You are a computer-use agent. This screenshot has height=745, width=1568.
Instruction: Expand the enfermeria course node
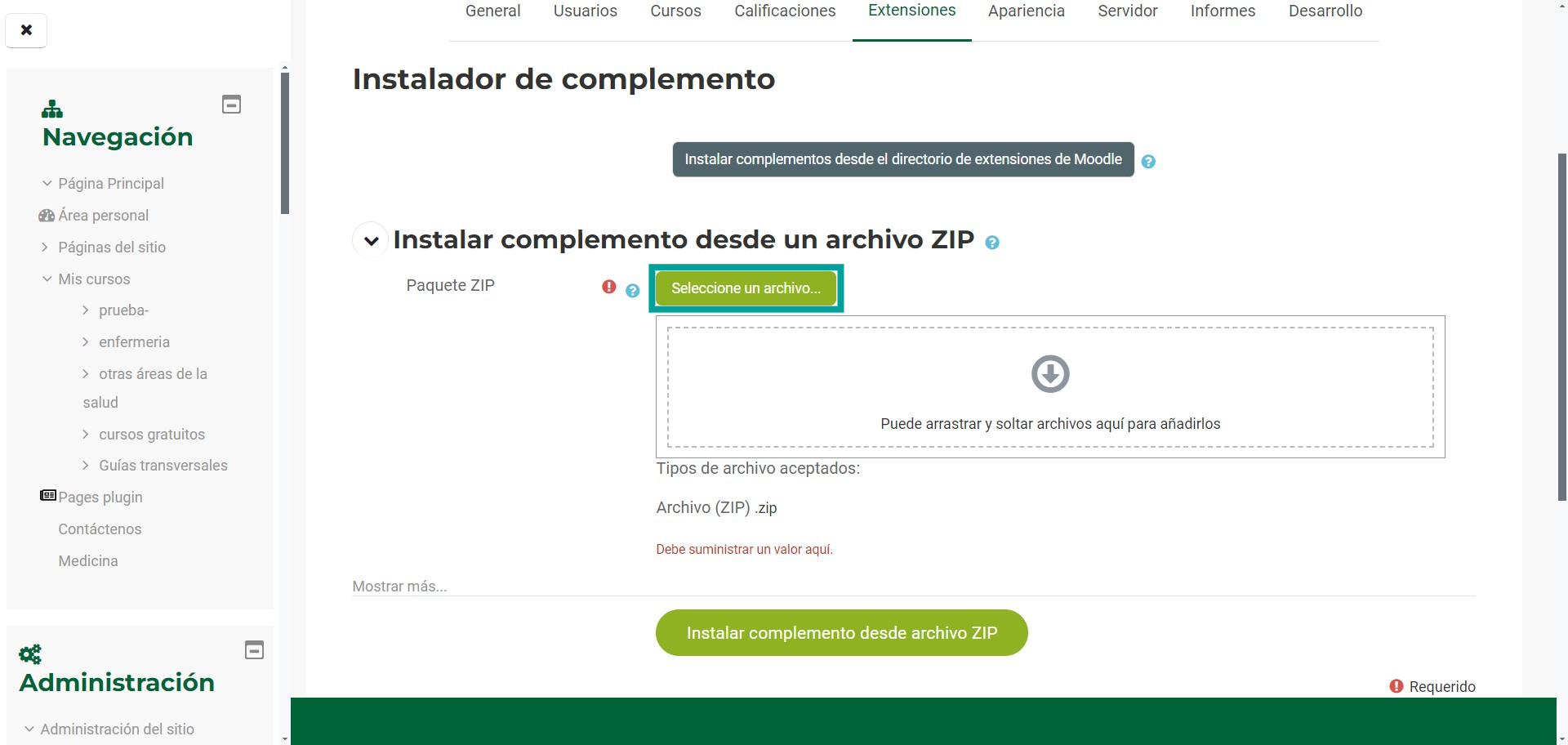[x=86, y=341]
